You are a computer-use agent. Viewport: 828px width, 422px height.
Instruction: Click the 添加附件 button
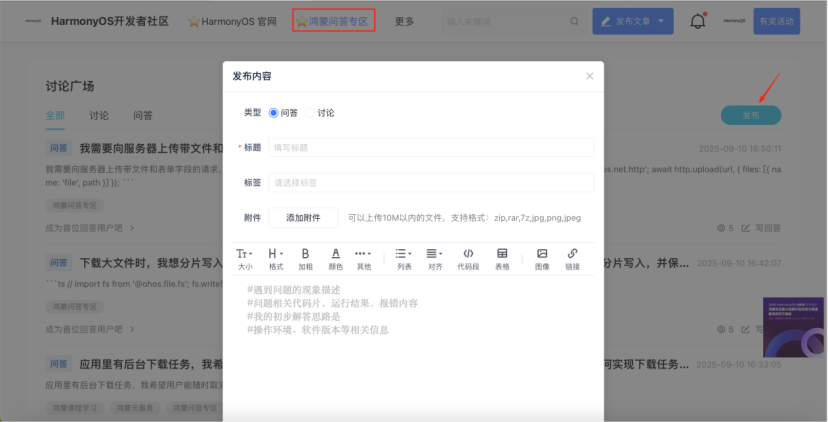[x=303, y=218]
